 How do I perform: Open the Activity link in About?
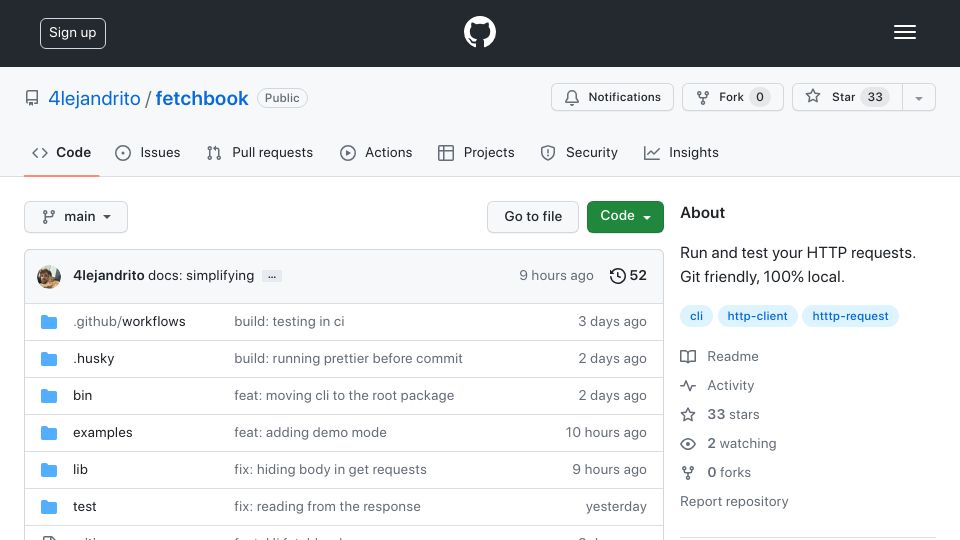(x=730, y=386)
